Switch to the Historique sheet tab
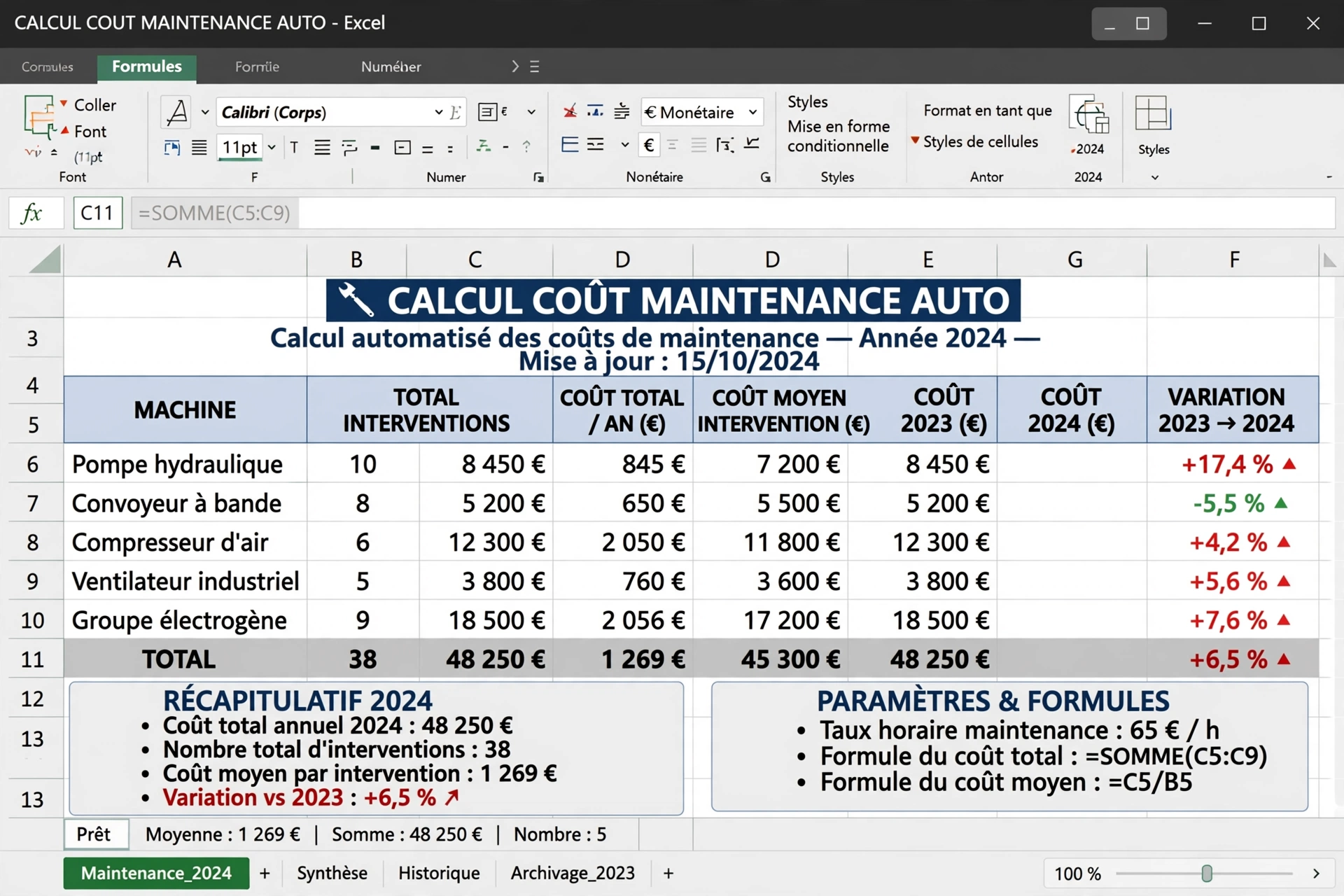 coord(439,873)
